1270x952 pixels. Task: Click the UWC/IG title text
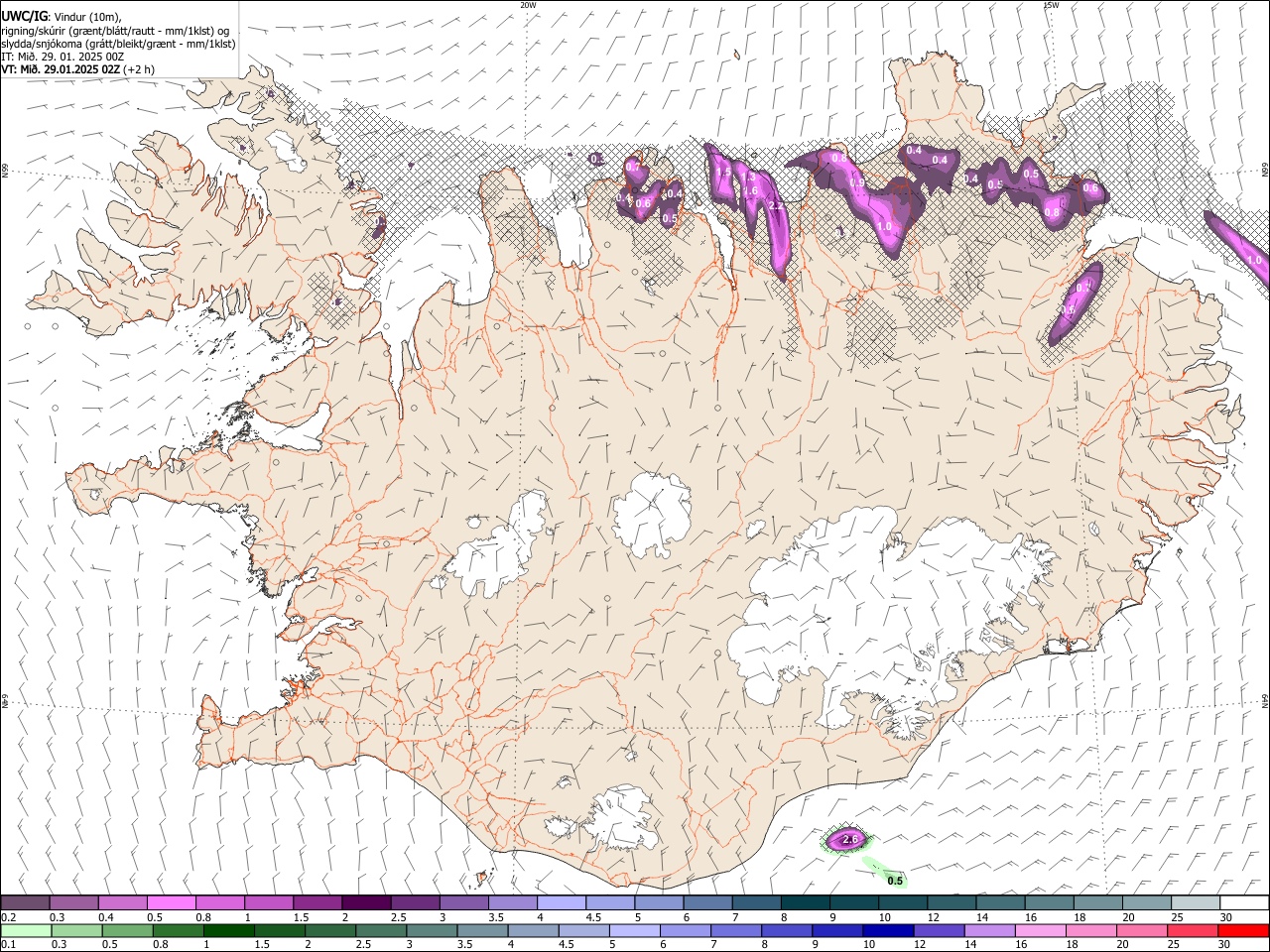24,16
